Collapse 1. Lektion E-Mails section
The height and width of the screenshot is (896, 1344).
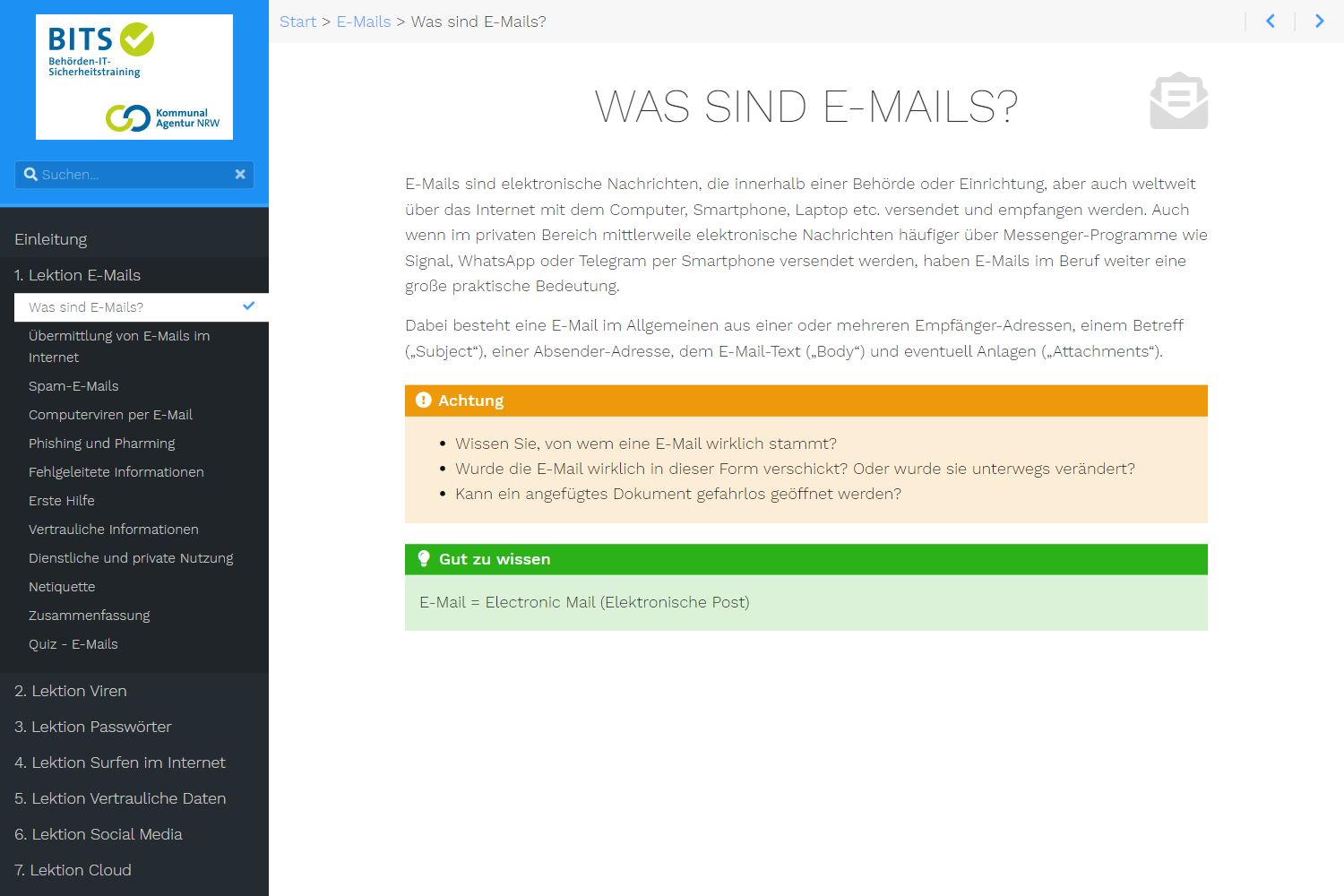[x=78, y=275]
